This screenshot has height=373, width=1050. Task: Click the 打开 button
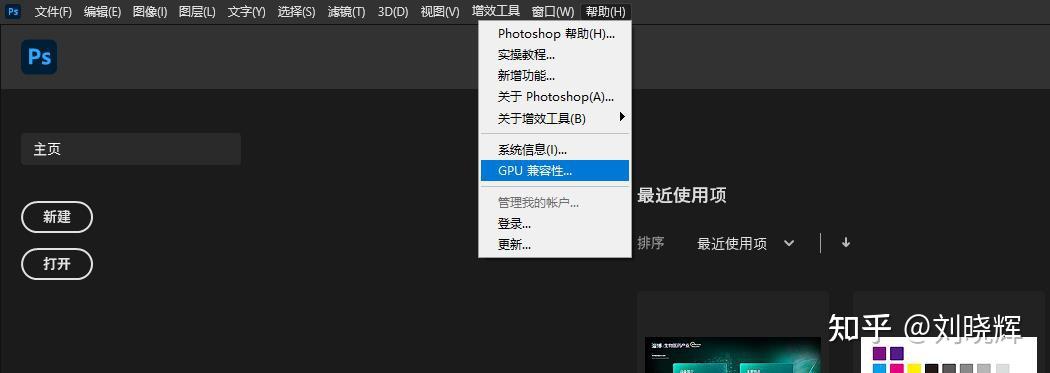(57, 264)
